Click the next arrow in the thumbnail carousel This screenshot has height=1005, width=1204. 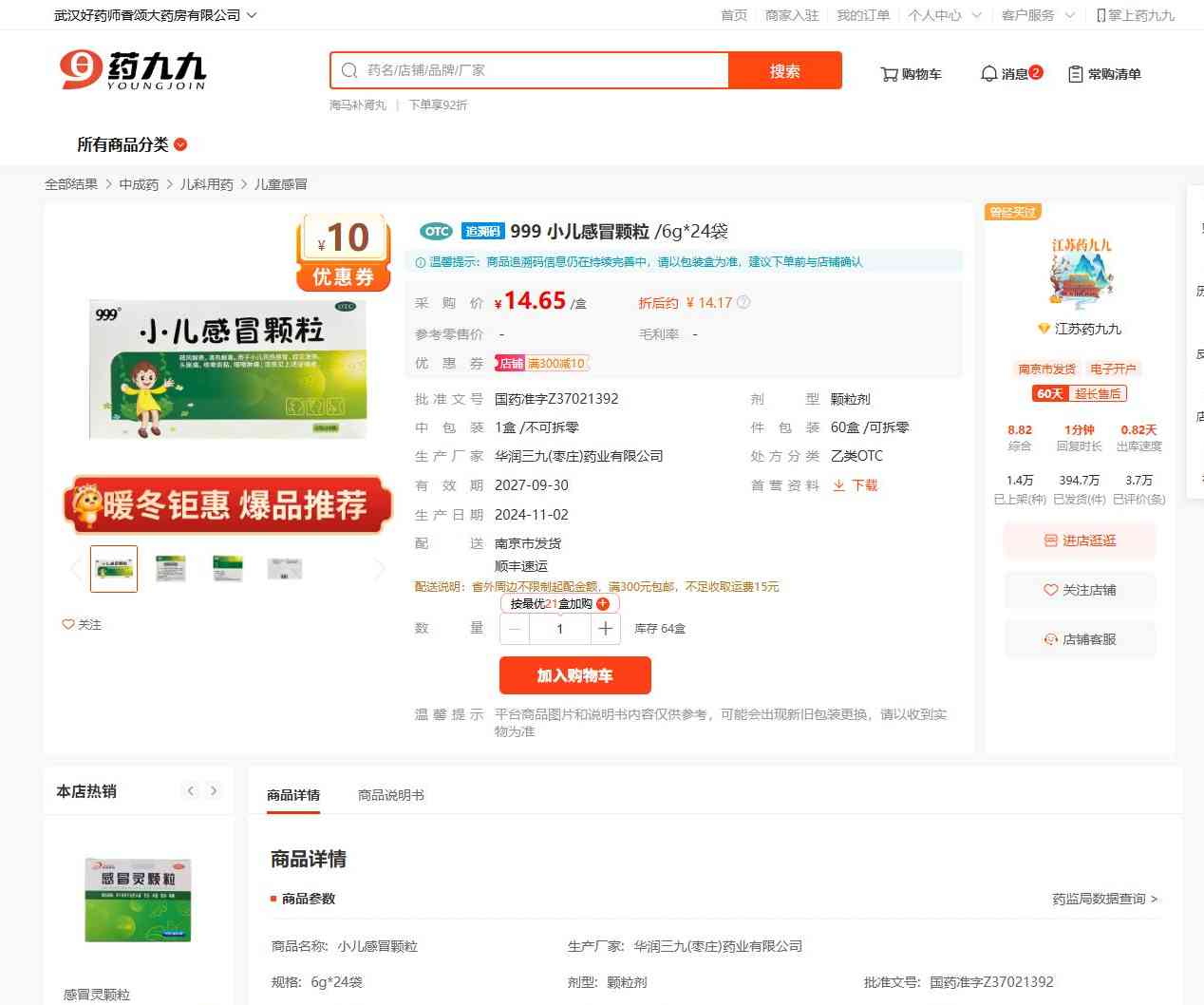pyautogui.click(x=380, y=569)
